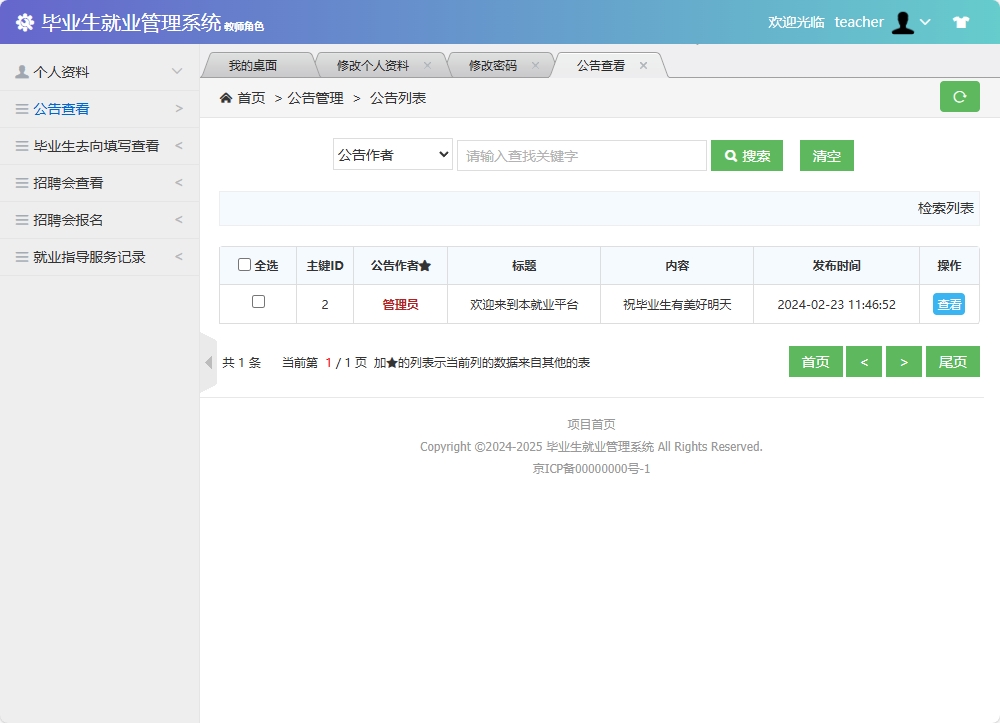Click the green refresh icon on the right

tap(959, 98)
